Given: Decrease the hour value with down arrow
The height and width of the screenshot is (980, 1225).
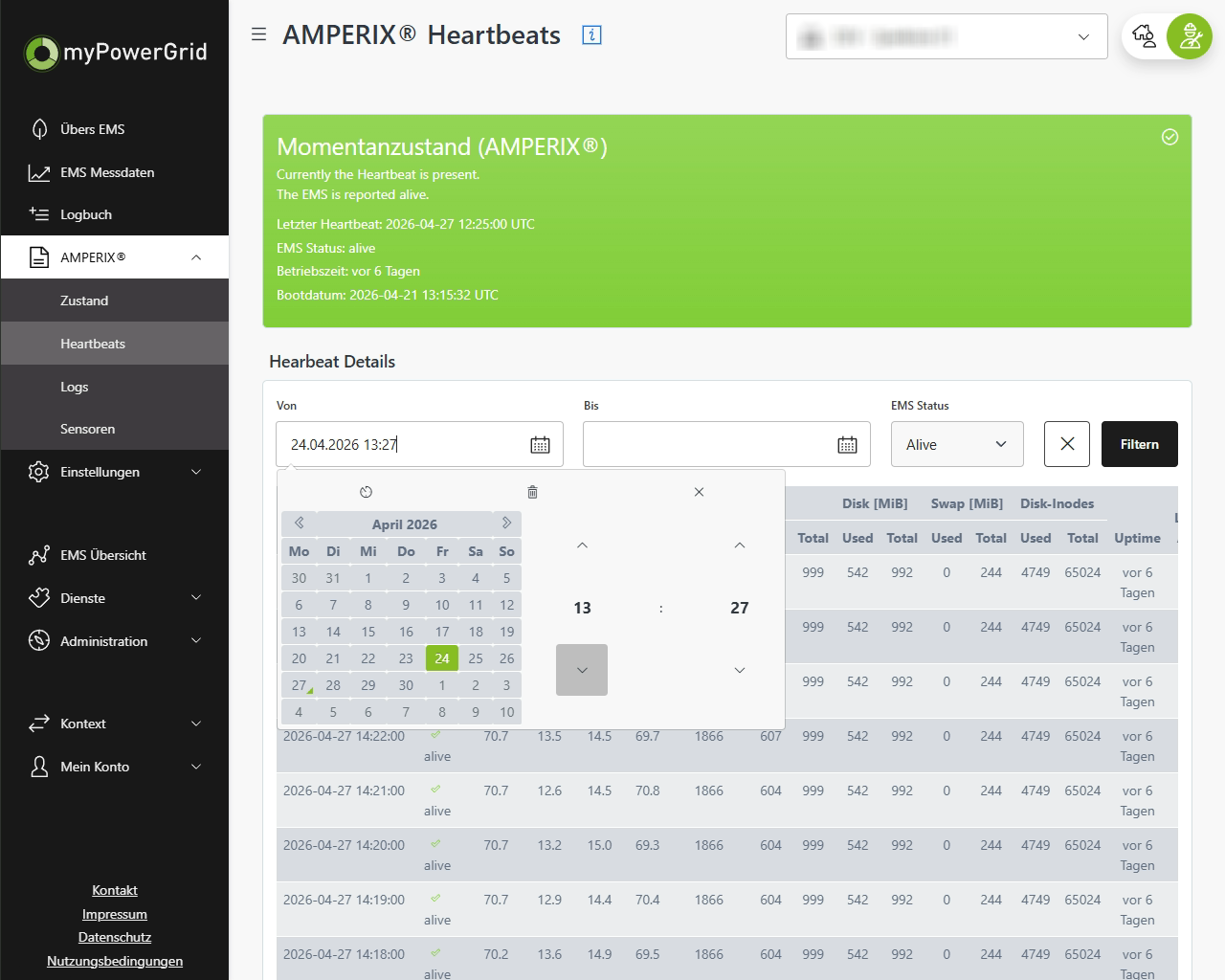Looking at the screenshot, I should pos(582,670).
